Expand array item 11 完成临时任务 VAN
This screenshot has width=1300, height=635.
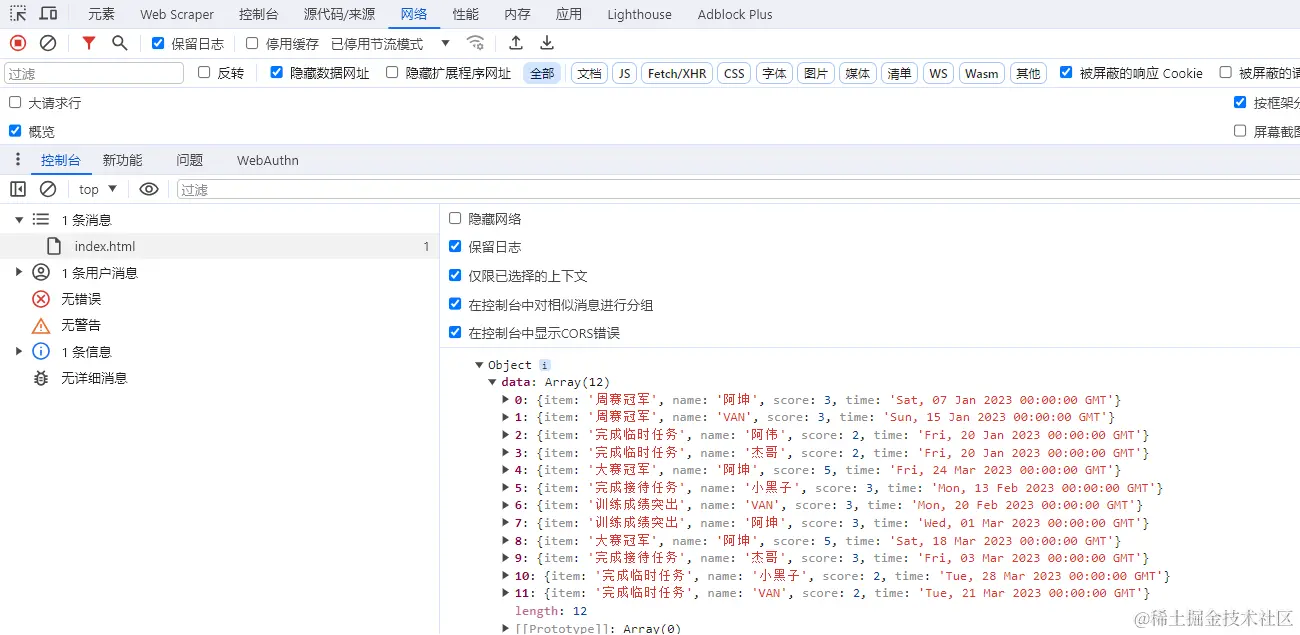506,593
